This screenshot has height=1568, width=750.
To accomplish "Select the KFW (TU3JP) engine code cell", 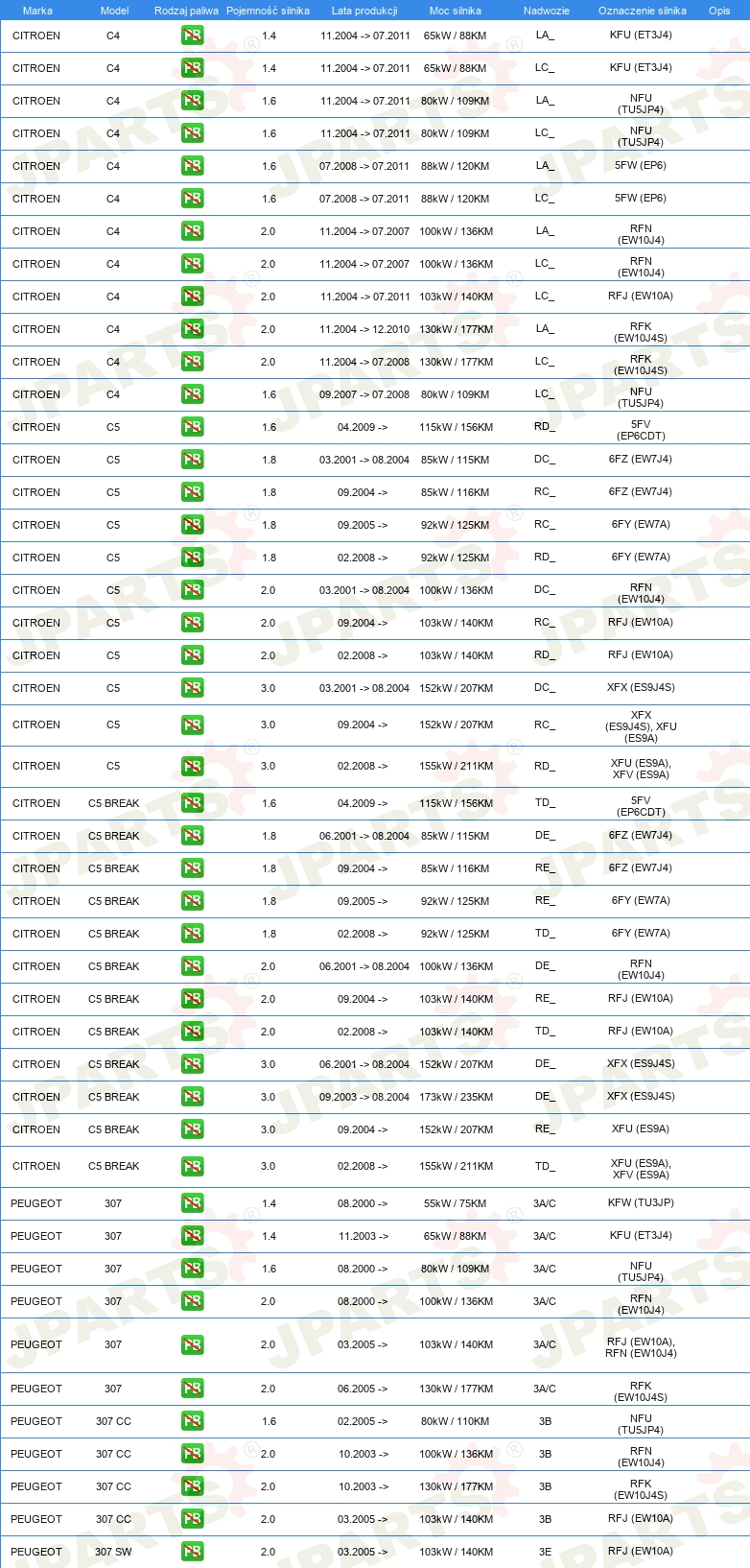I will pyautogui.click(x=641, y=1202).
